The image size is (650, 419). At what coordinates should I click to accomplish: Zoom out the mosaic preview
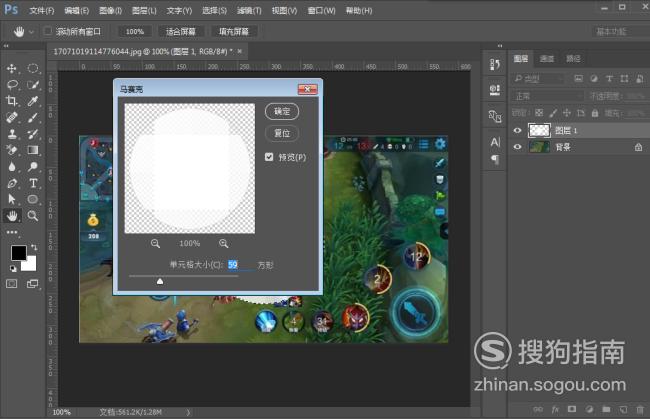(155, 244)
